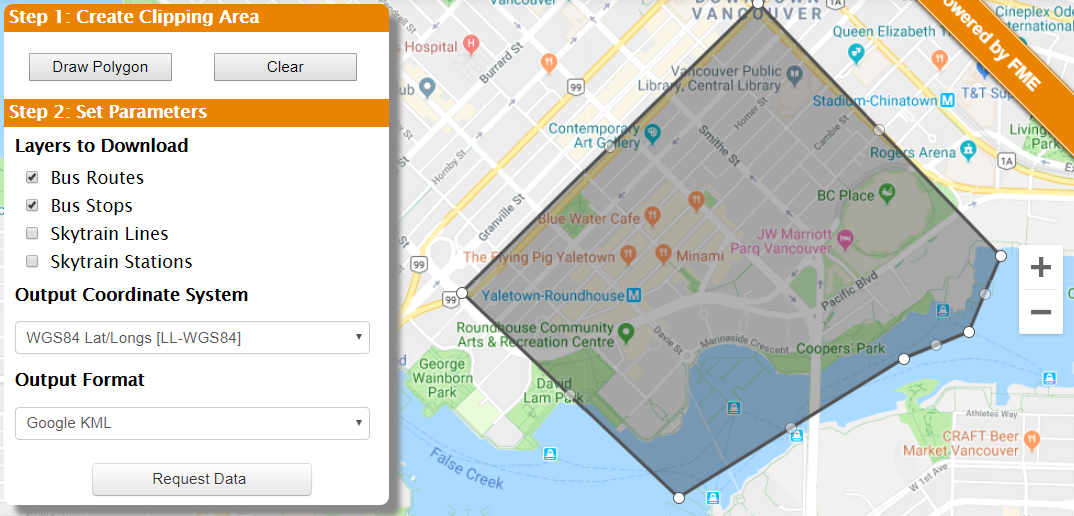Click the Step 2: Set Parameters header
Image resolution: width=1074 pixels, height=516 pixels.
(196, 112)
